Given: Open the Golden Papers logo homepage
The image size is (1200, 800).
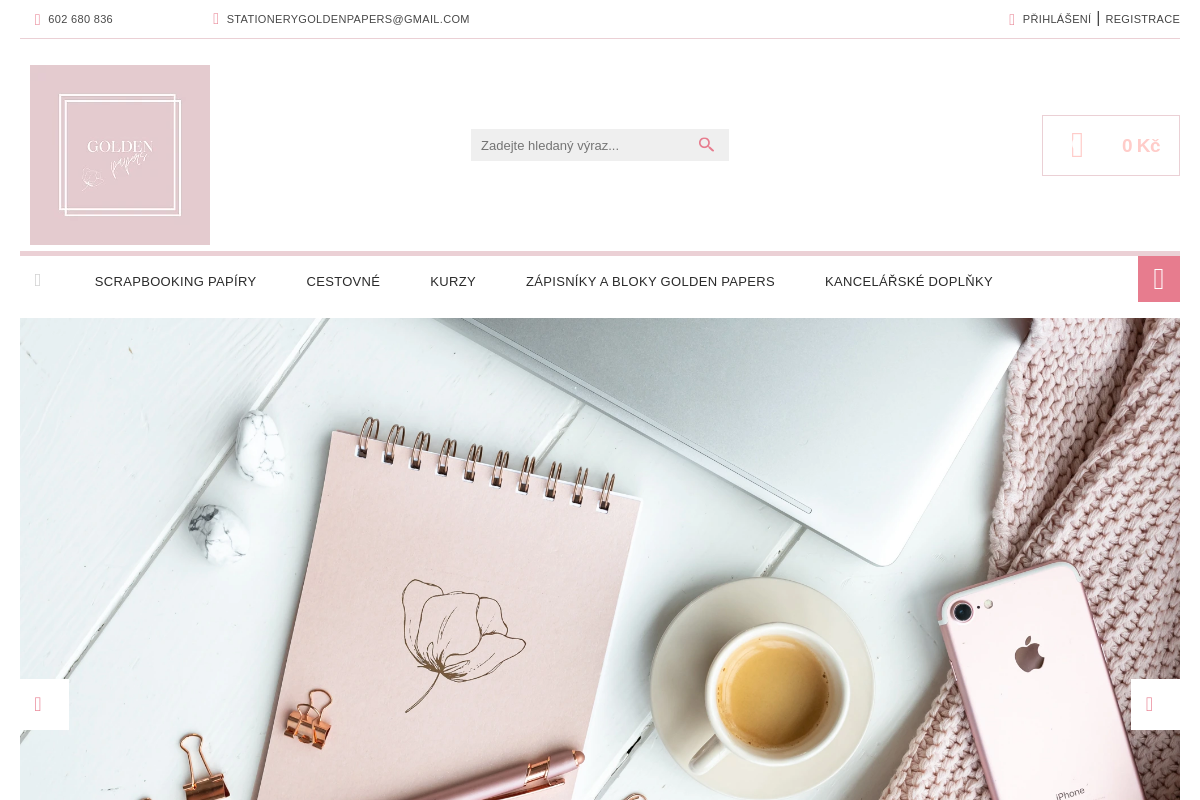Looking at the screenshot, I should point(120,155).
